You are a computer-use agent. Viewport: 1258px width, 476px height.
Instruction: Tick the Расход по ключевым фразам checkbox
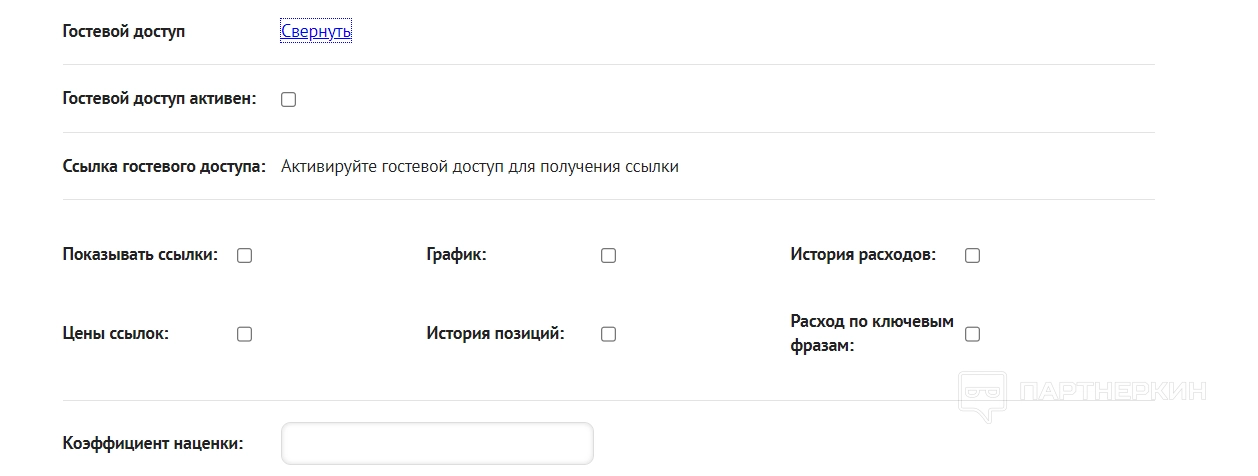point(972,334)
